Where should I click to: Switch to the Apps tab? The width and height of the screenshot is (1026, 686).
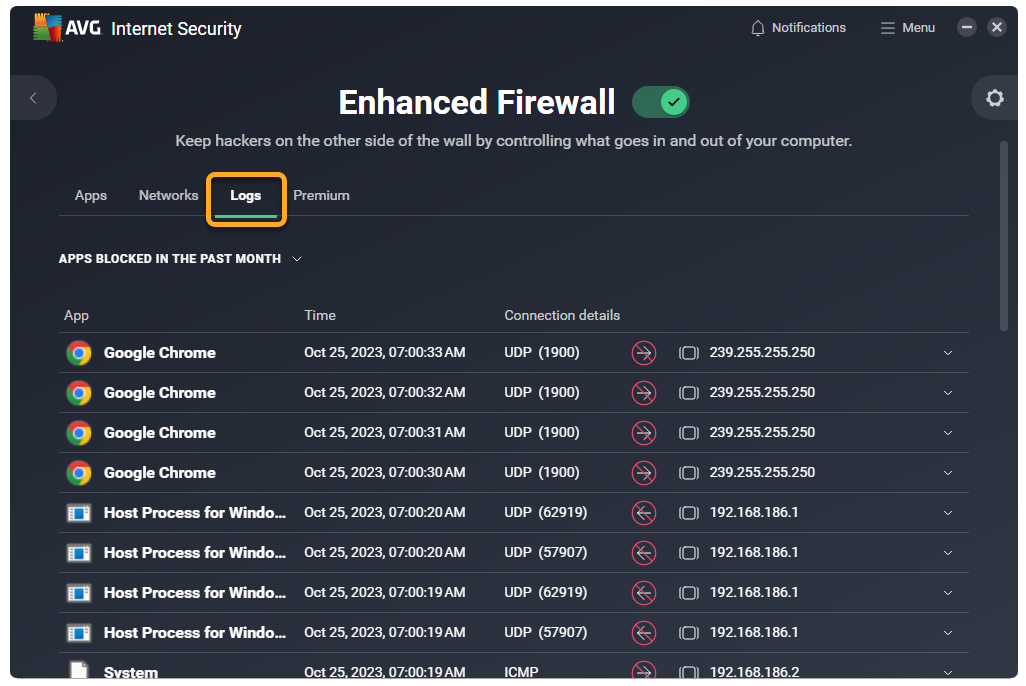click(91, 196)
